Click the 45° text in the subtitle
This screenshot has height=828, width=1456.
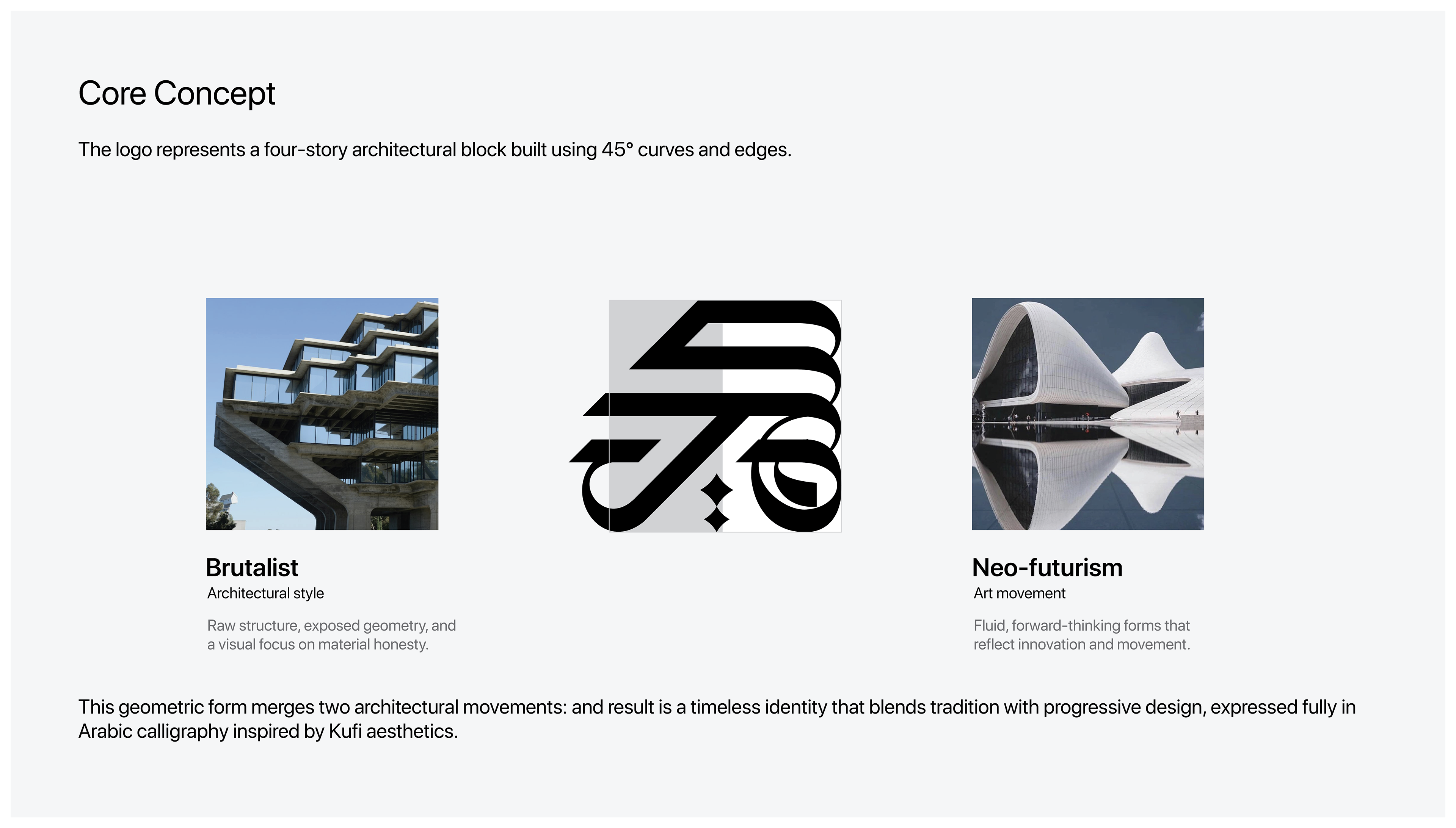tap(617, 150)
